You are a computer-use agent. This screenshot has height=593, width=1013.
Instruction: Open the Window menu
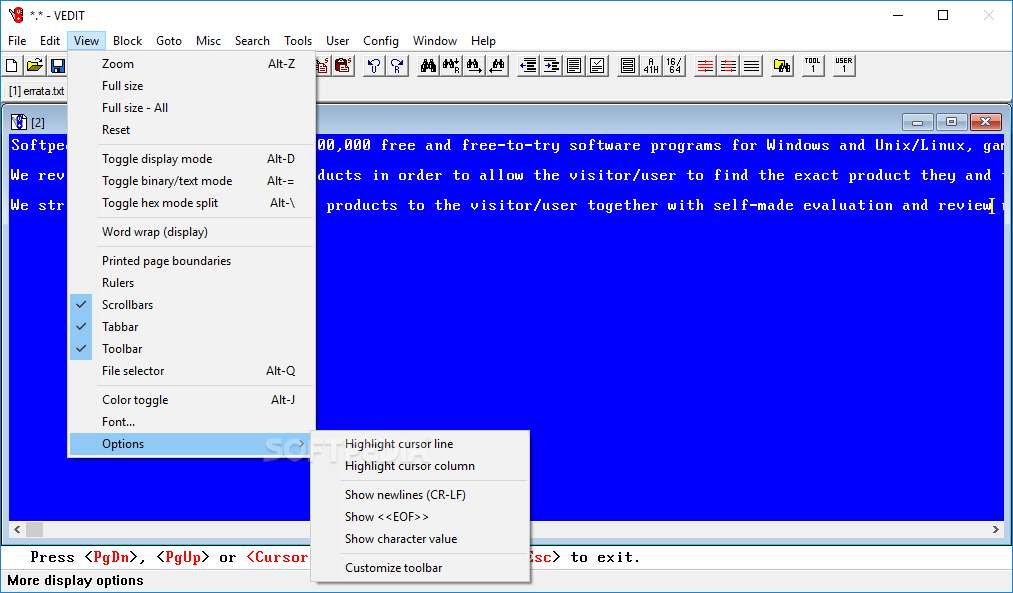coord(435,41)
